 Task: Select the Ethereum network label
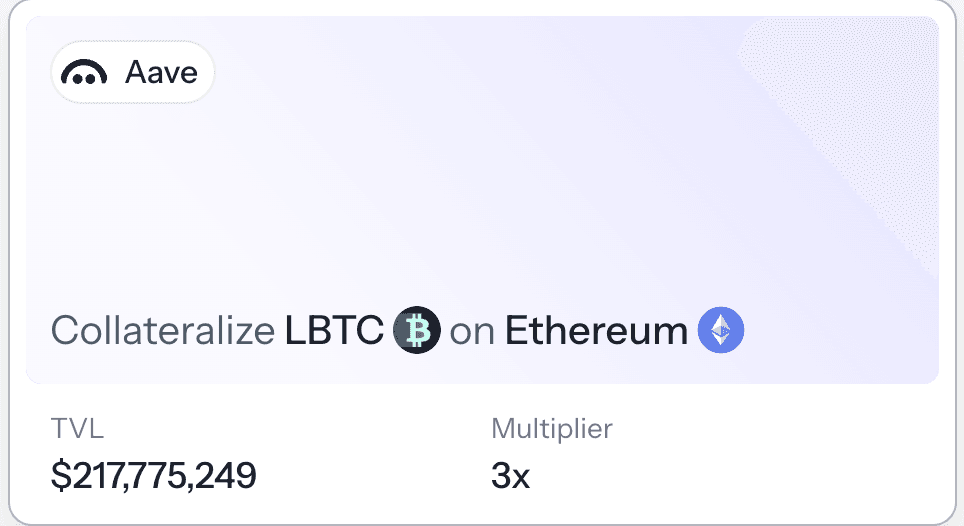[x=596, y=331]
